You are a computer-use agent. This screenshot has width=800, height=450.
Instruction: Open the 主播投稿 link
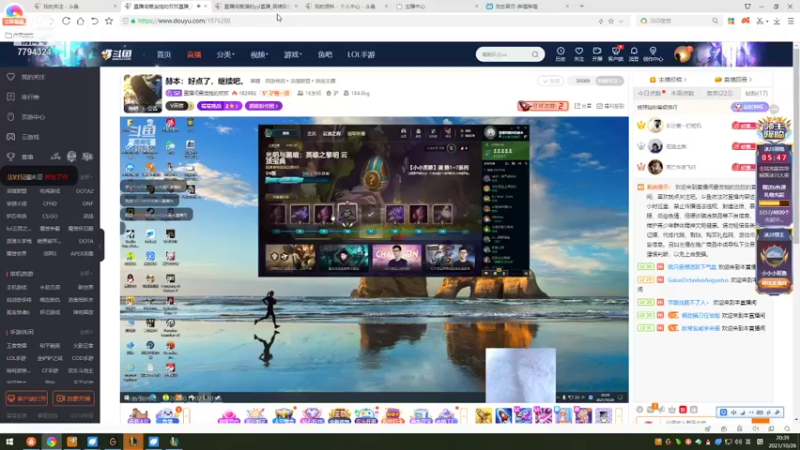668,80
